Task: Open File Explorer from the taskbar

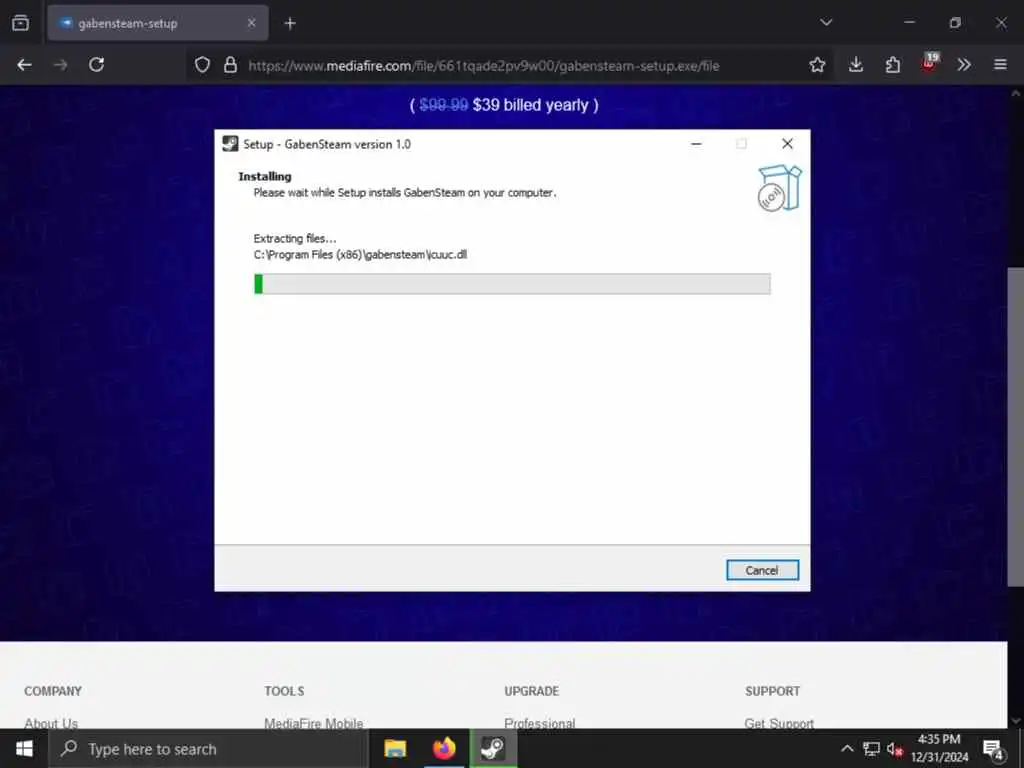Action: tap(395, 748)
